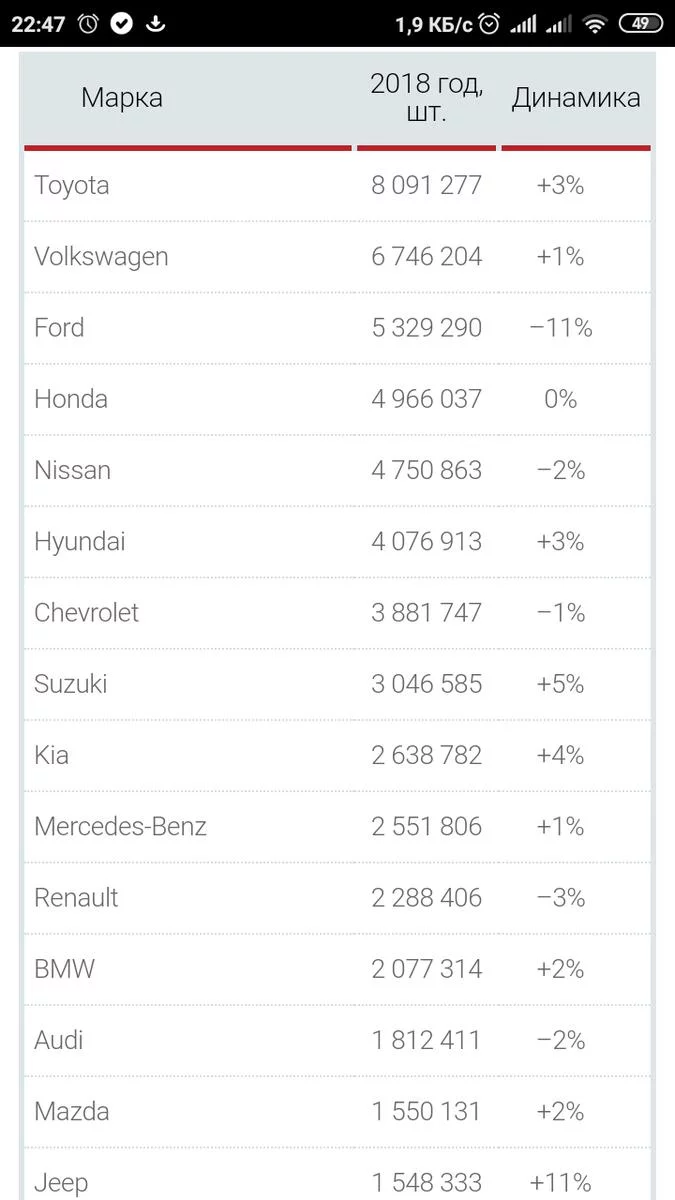Tap the battery indicator showing 49
This screenshot has height=1200, width=675.
click(640, 24)
